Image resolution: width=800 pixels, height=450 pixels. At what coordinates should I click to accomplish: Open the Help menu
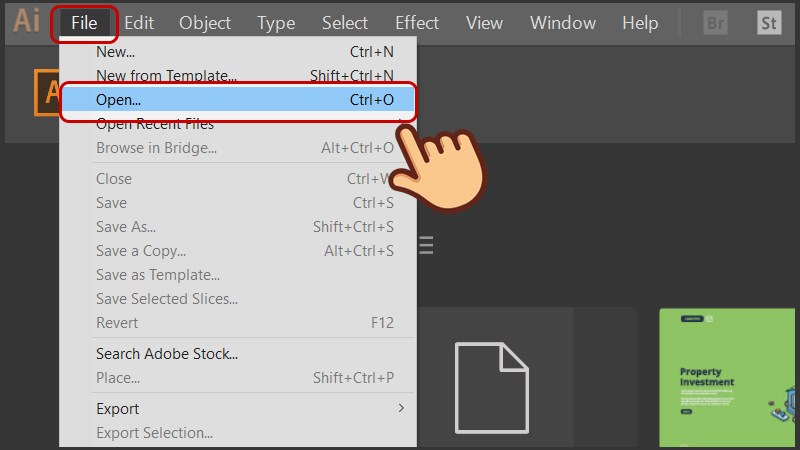[640, 22]
